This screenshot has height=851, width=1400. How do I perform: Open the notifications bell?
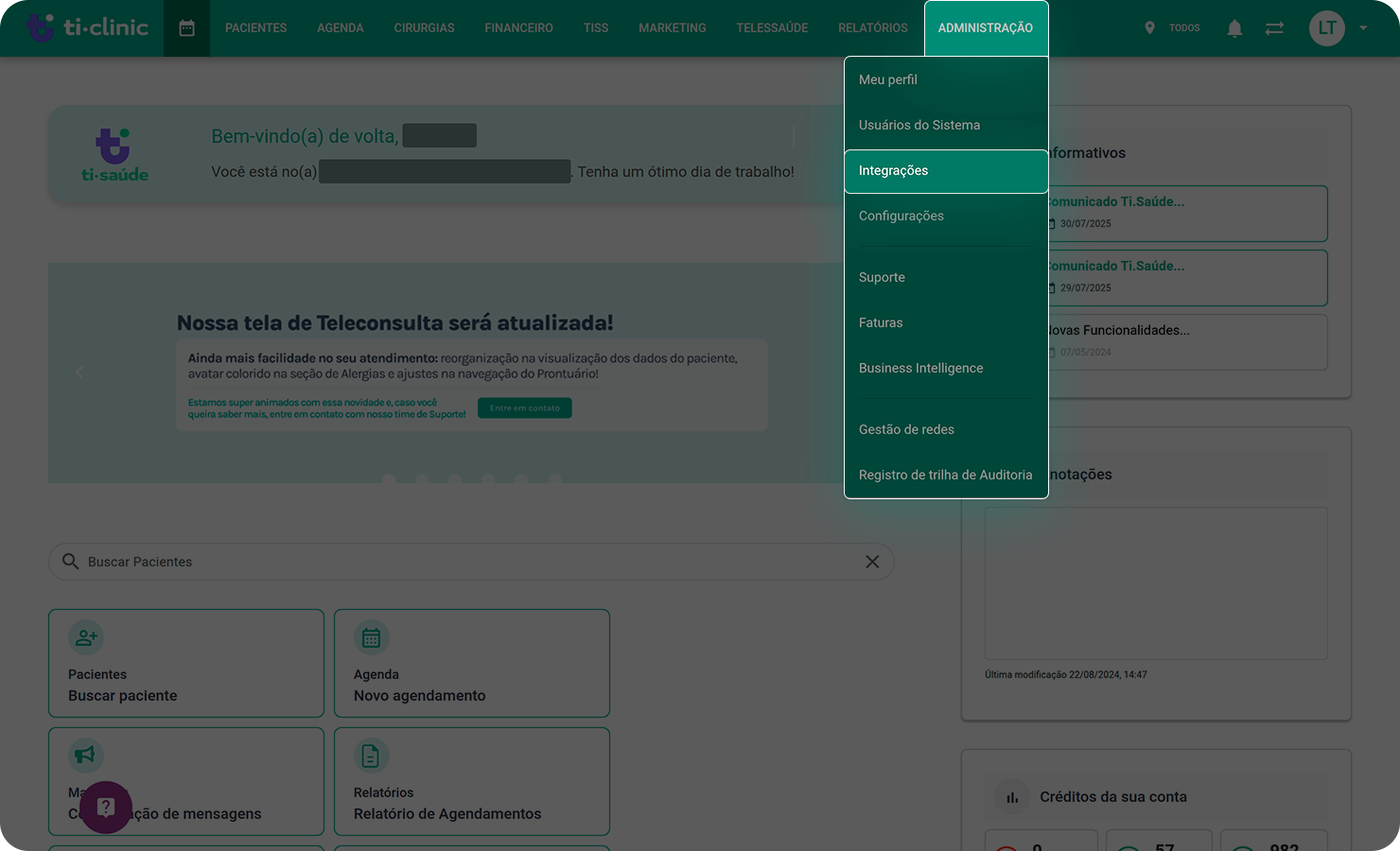coord(1234,28)
